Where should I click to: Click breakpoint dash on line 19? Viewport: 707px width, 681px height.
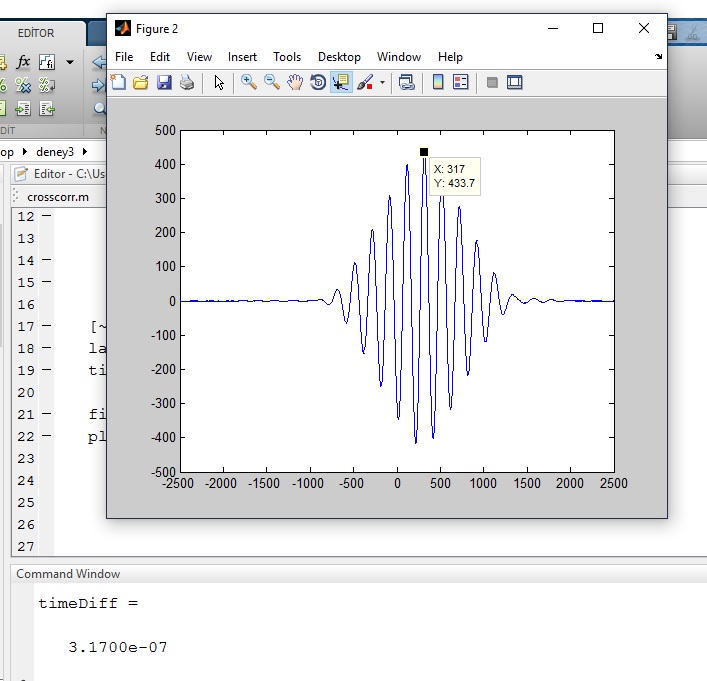(46, 369)
